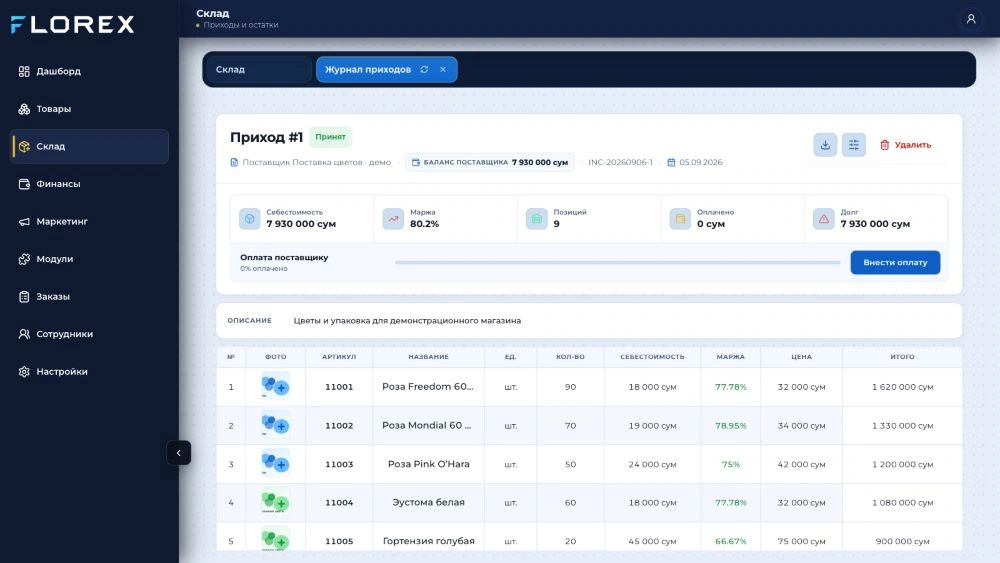Viewport: 1000px width, 563px height.
Task: Click the Роза Pink O'Hara name
Action: (429, 464)
